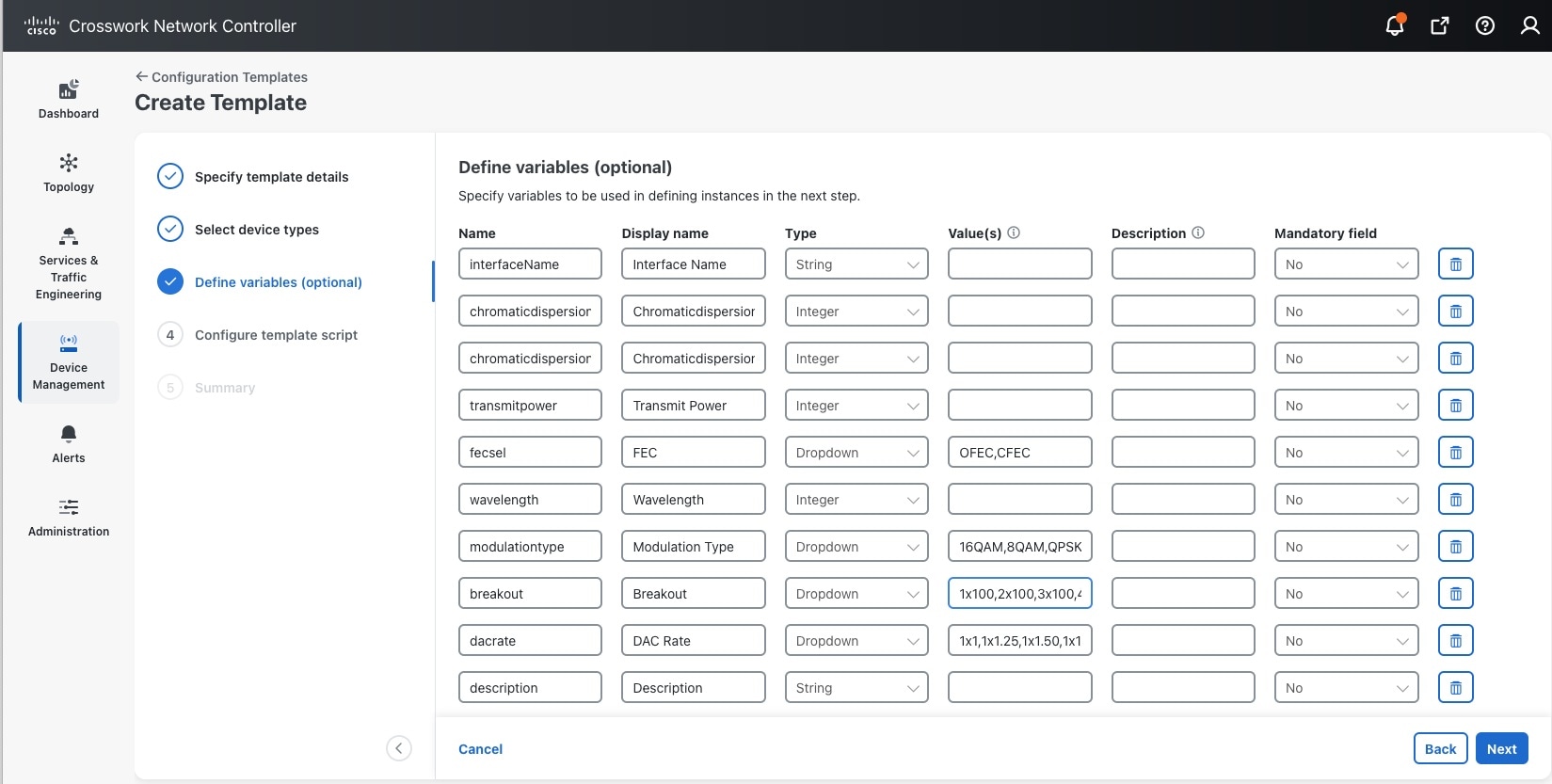
Task: Click the breakout values field 1x100,2x100
Action: [x=1020, y=593]
